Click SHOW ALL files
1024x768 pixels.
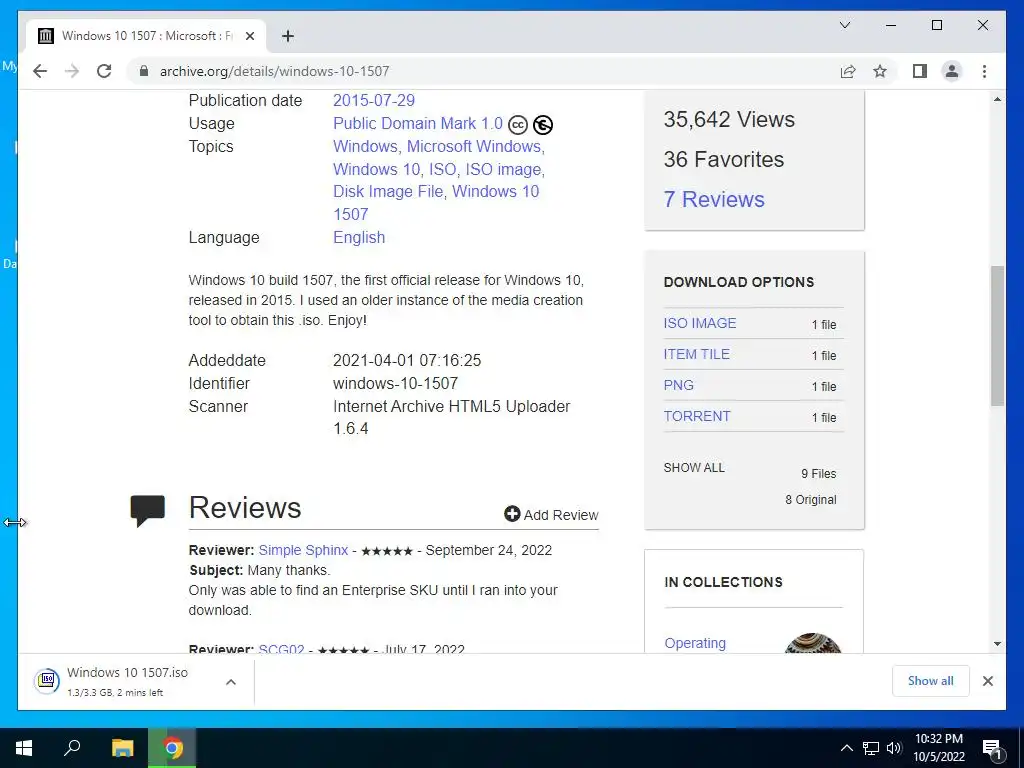(x=694, y=468)
